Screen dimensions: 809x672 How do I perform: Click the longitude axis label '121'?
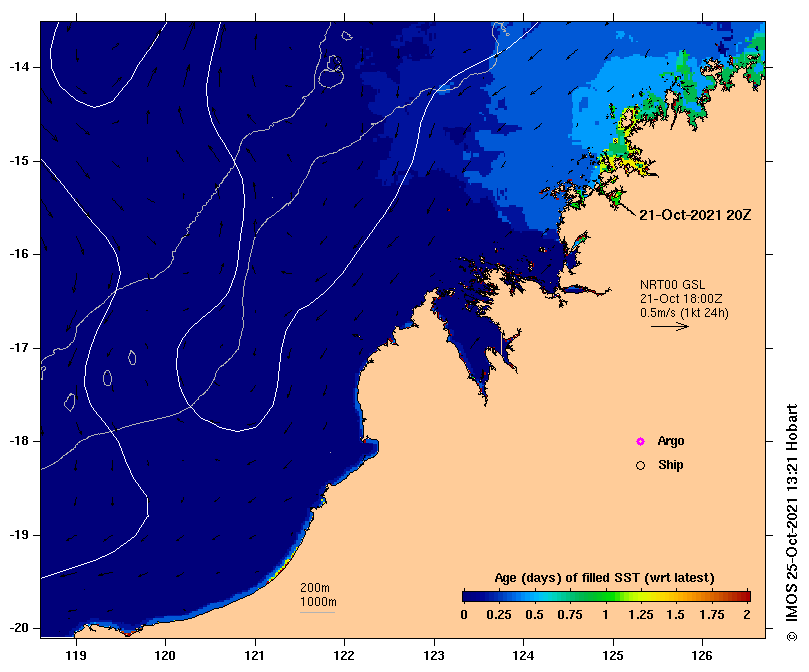255,655
